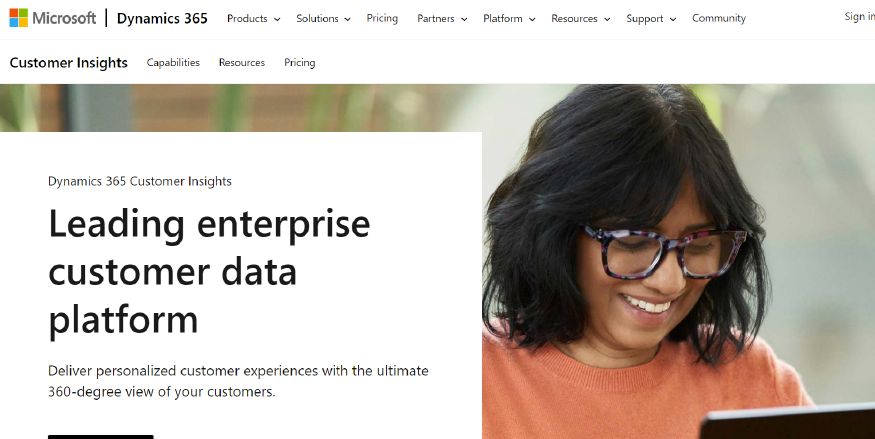Click the Products chevron arrow
The width and height of the screenshot is (875, 439).
[x=276, y=19]
